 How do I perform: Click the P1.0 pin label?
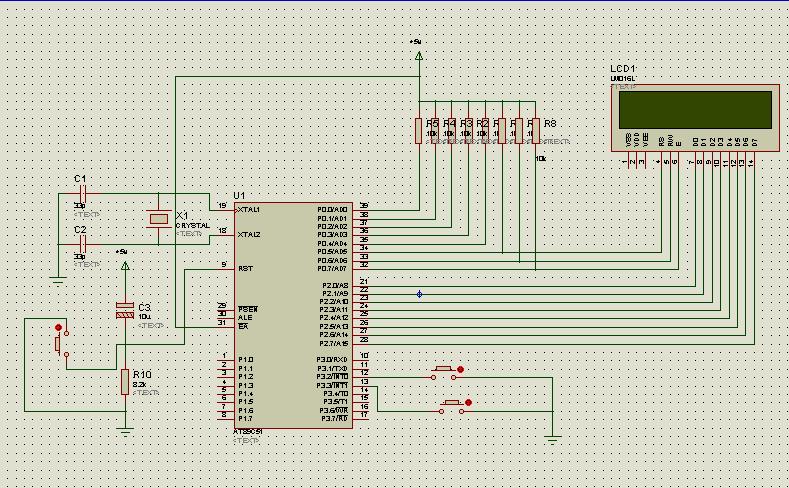tap(245, 360)
